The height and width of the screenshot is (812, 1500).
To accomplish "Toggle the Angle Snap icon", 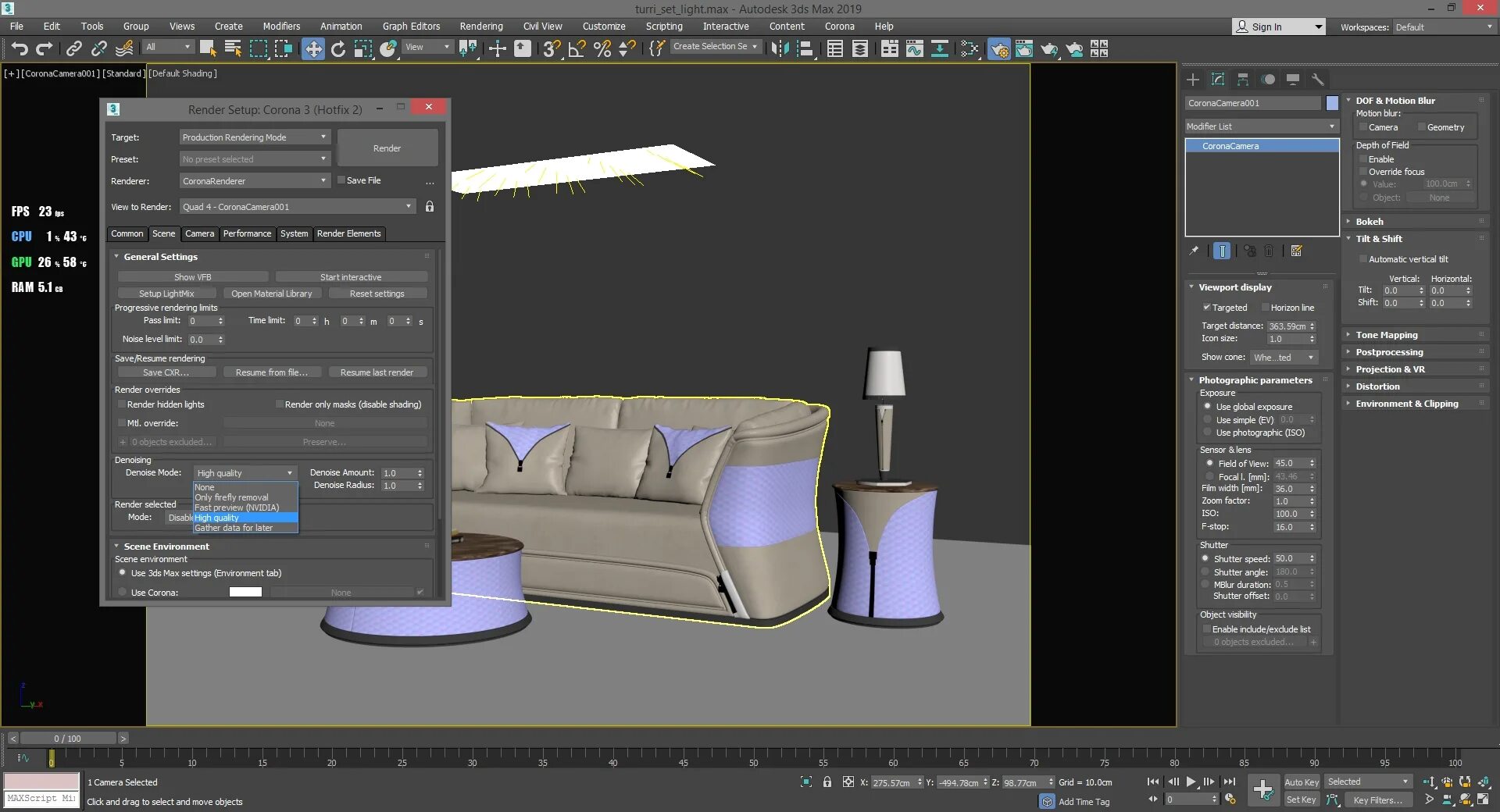I will 577,49.
